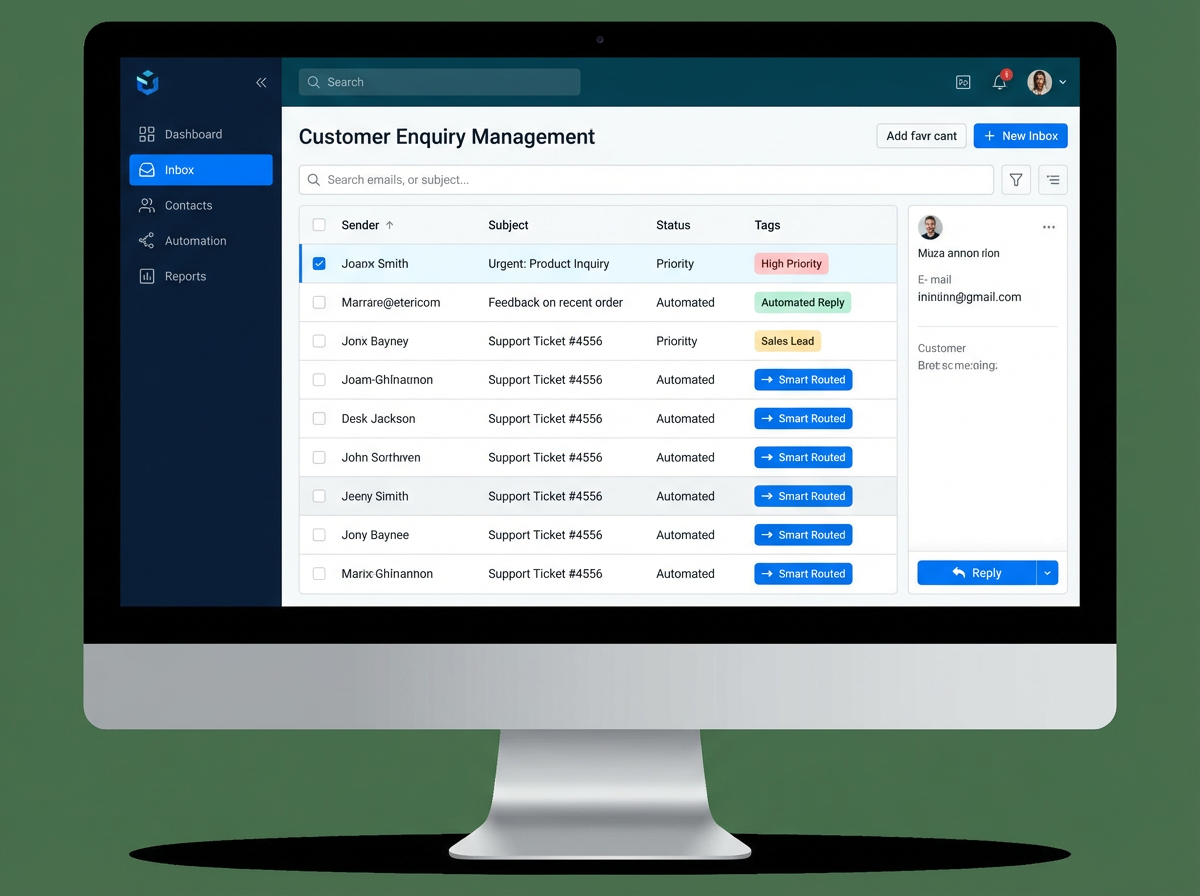
Task: Click the New Inbox button
Action: [x=1020, y=136]
